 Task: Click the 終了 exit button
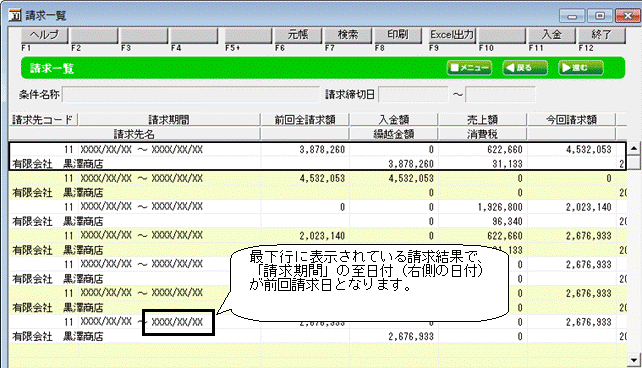click(602, 35)
